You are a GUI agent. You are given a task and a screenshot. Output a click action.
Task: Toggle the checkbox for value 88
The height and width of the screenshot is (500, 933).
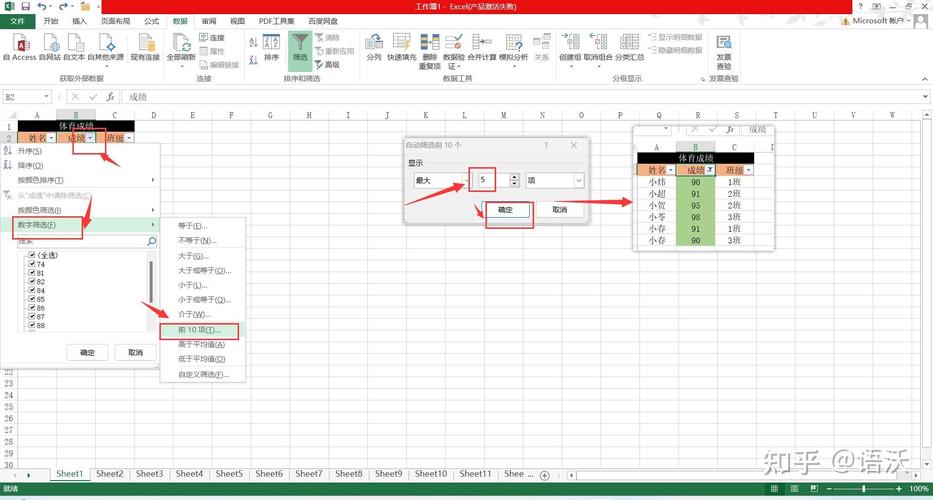pos(32,326)
